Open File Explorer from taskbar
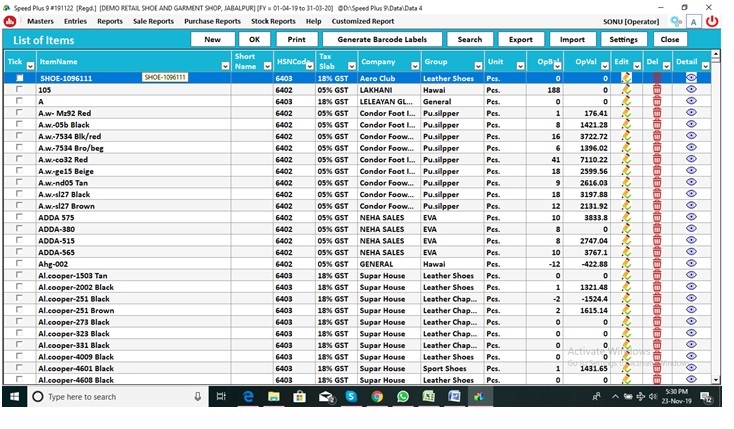 pos(274,397)
